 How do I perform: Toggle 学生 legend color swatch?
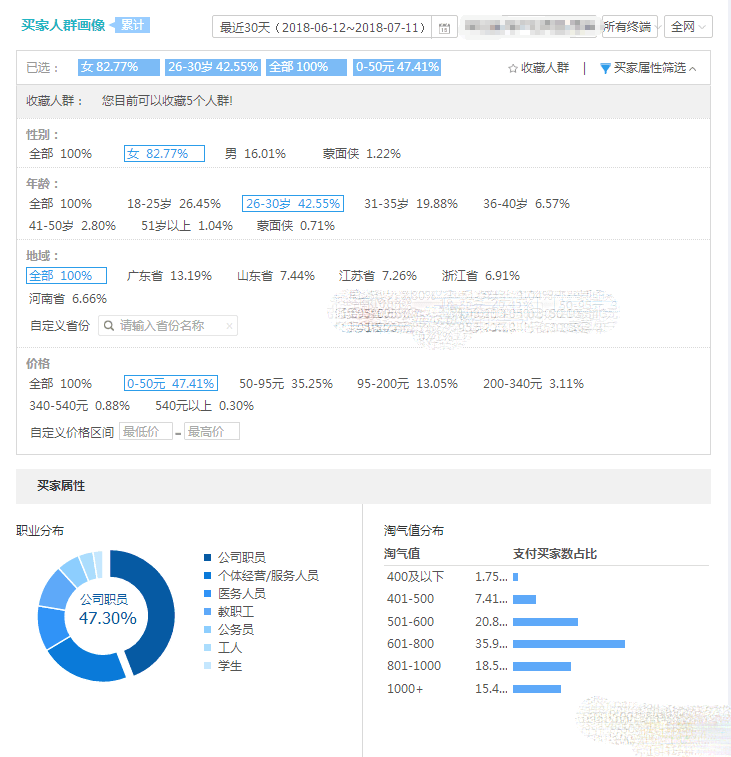pyautogui.click(x=208, y=666)
